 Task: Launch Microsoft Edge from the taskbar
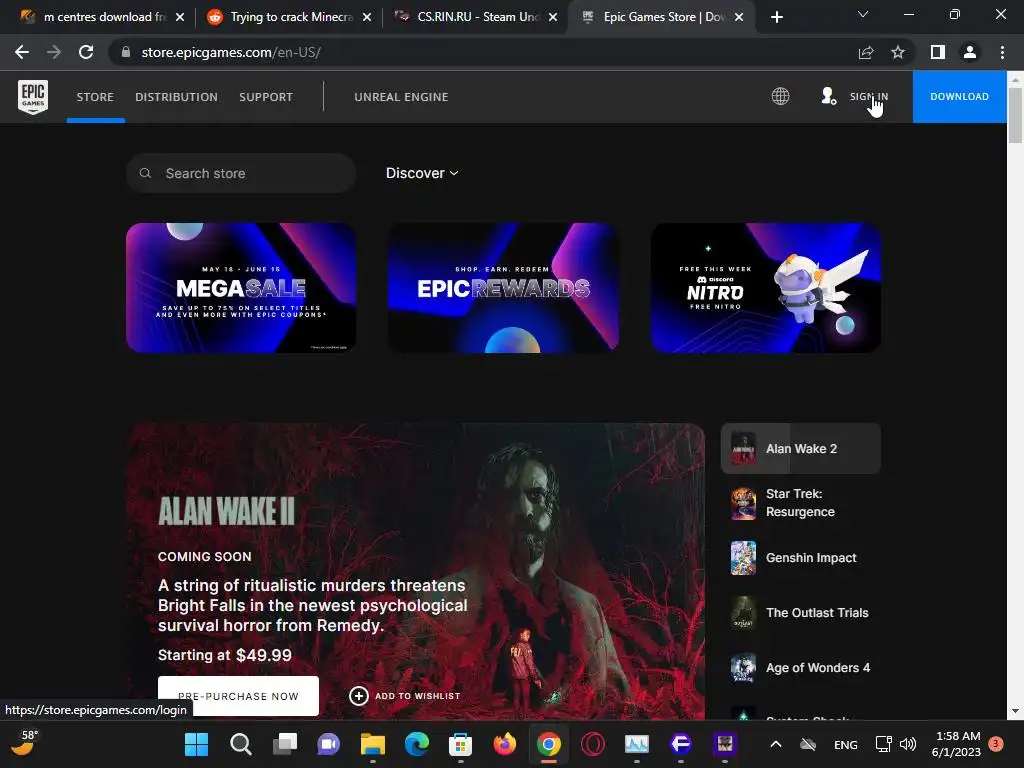[417, 744]
